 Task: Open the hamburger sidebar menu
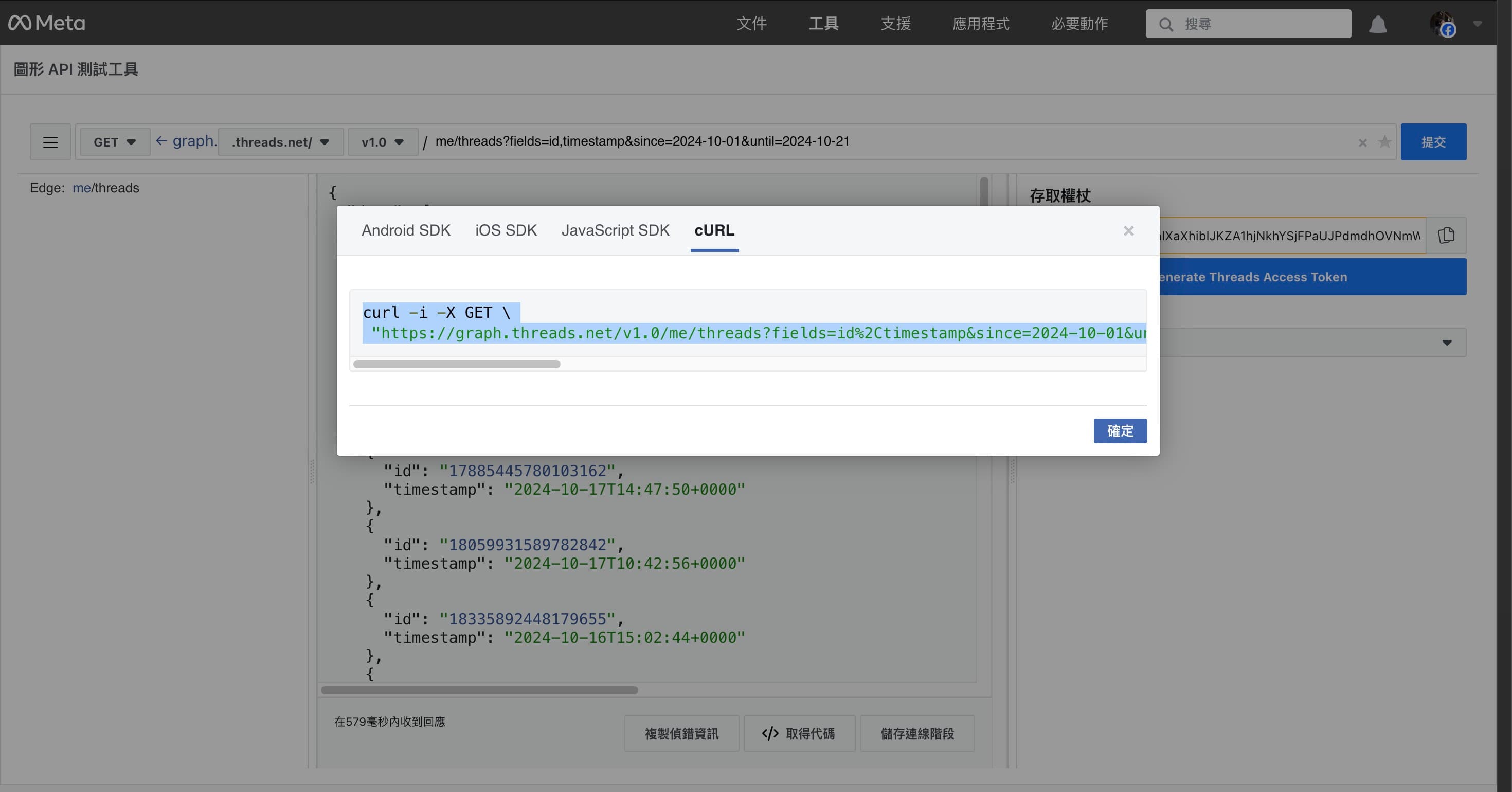50,141
